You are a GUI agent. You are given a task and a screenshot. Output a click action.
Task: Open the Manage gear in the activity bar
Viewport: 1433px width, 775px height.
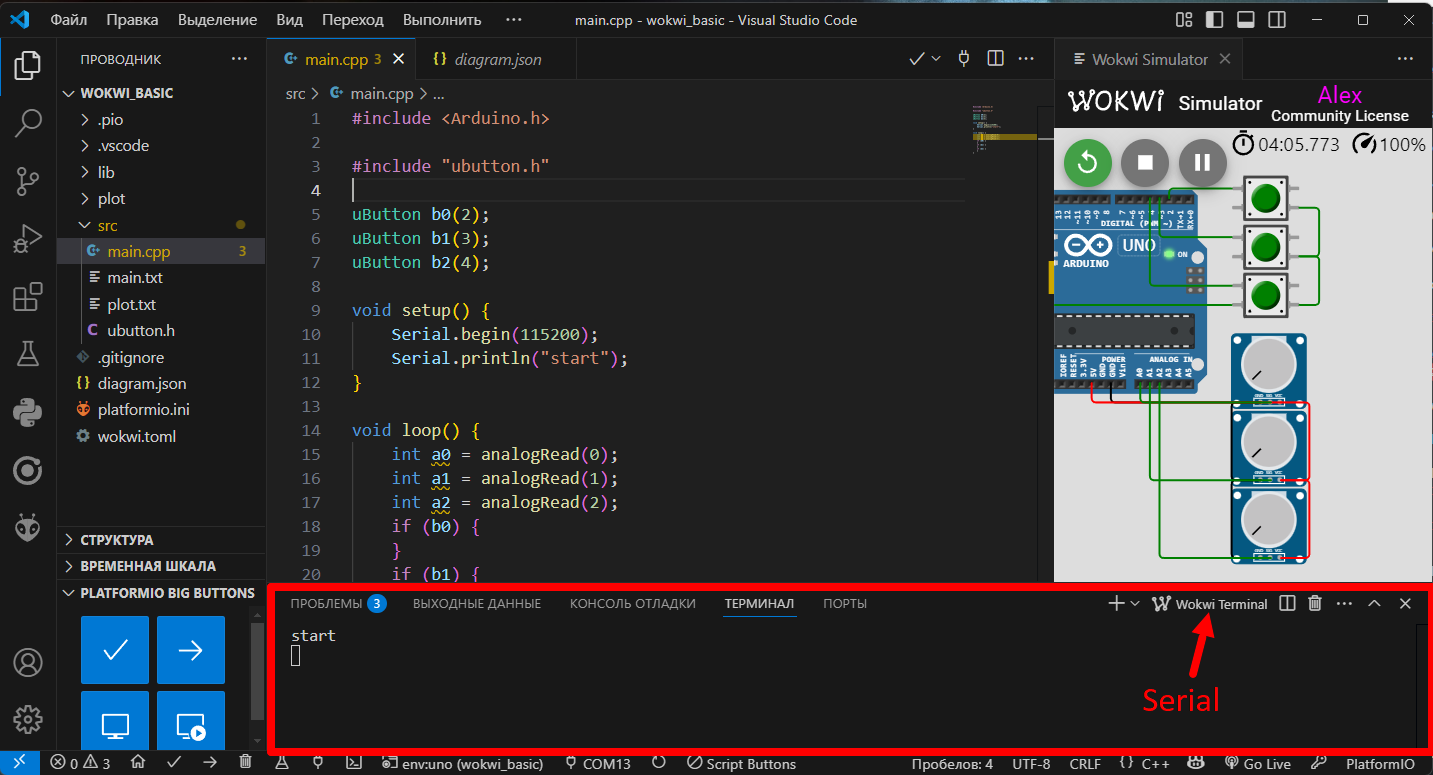[28, 719]
